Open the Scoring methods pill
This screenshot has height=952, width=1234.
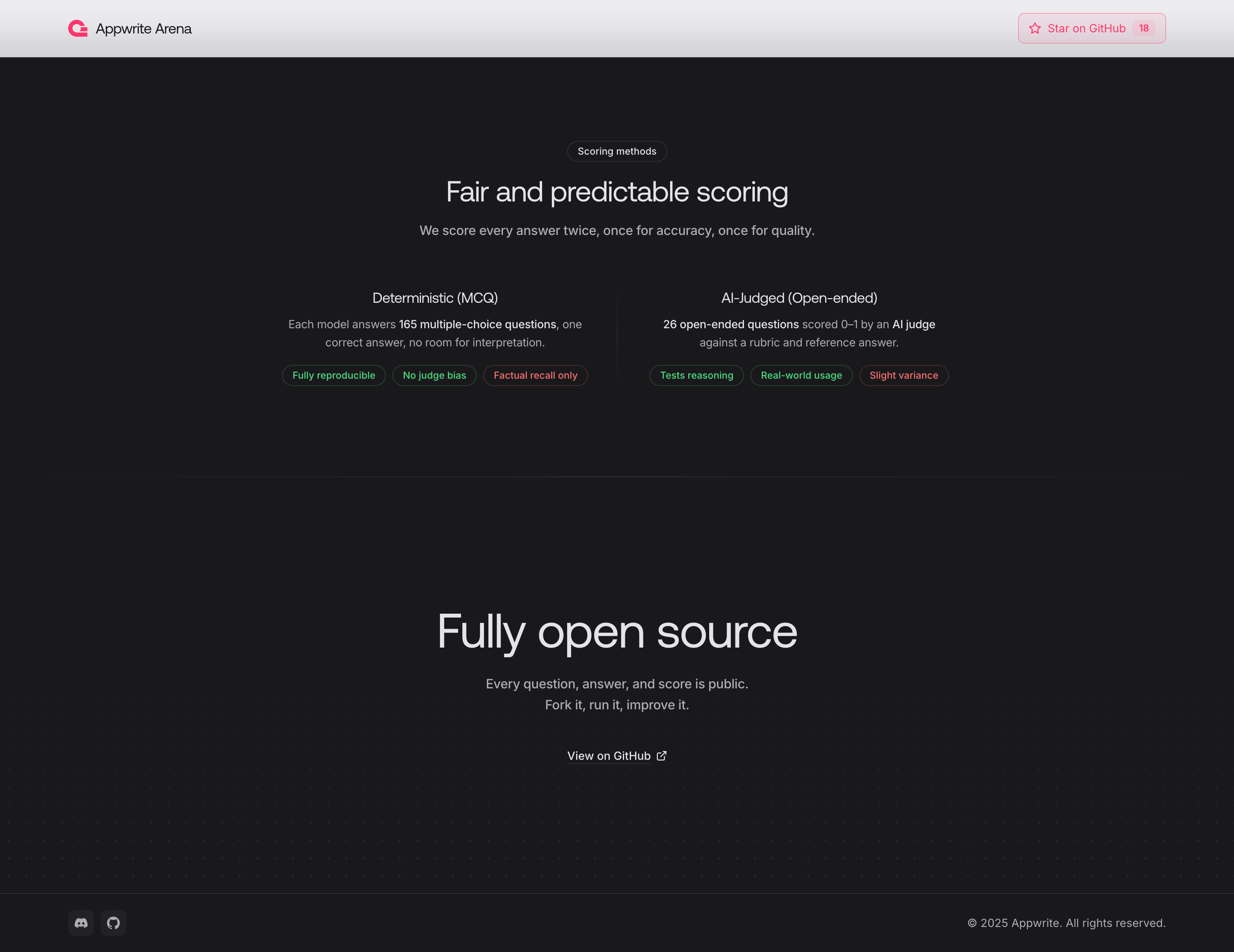pyautogui.click(x=616, y=151)
